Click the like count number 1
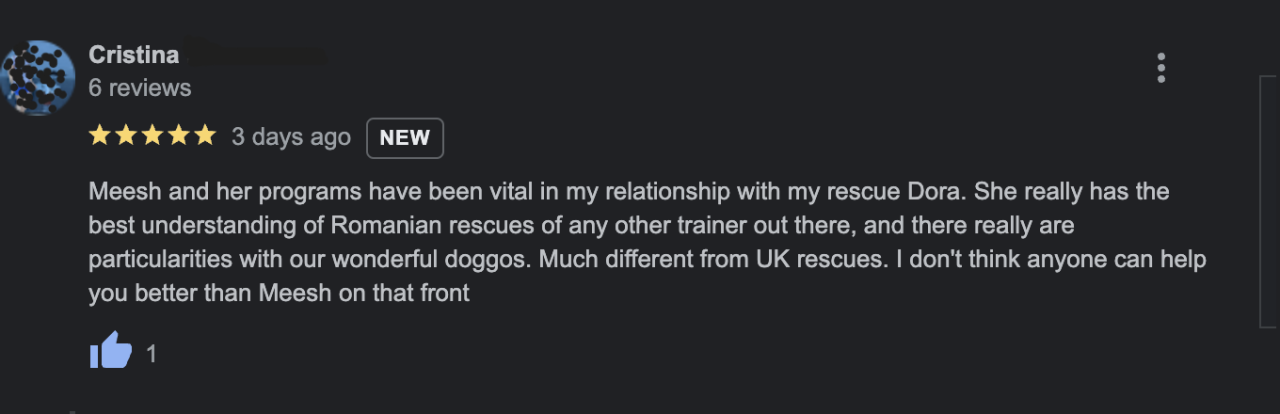The width and height of the screenshot is (1280, 414). pos(152,353)
